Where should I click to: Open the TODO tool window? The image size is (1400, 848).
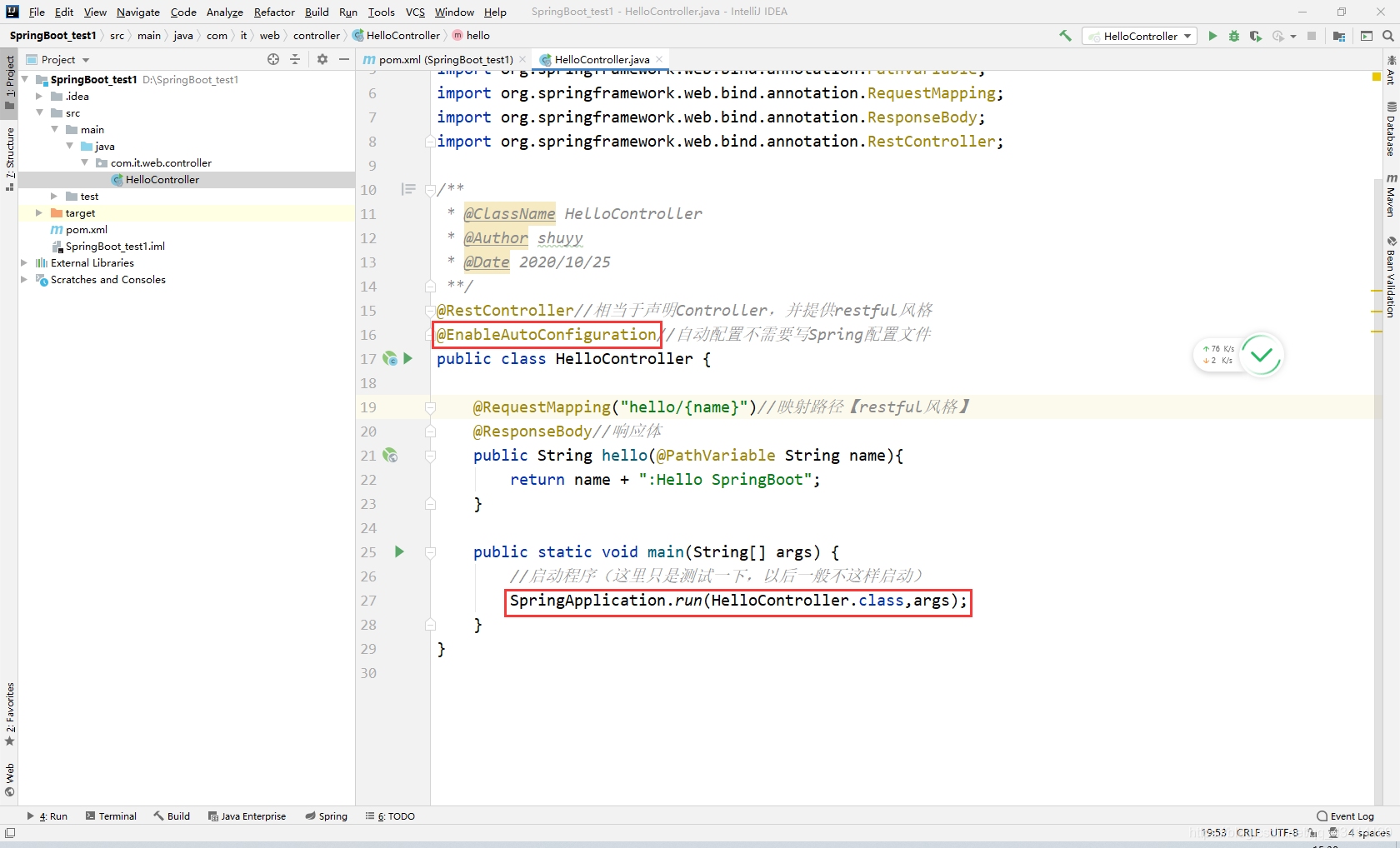click(390, 816)
